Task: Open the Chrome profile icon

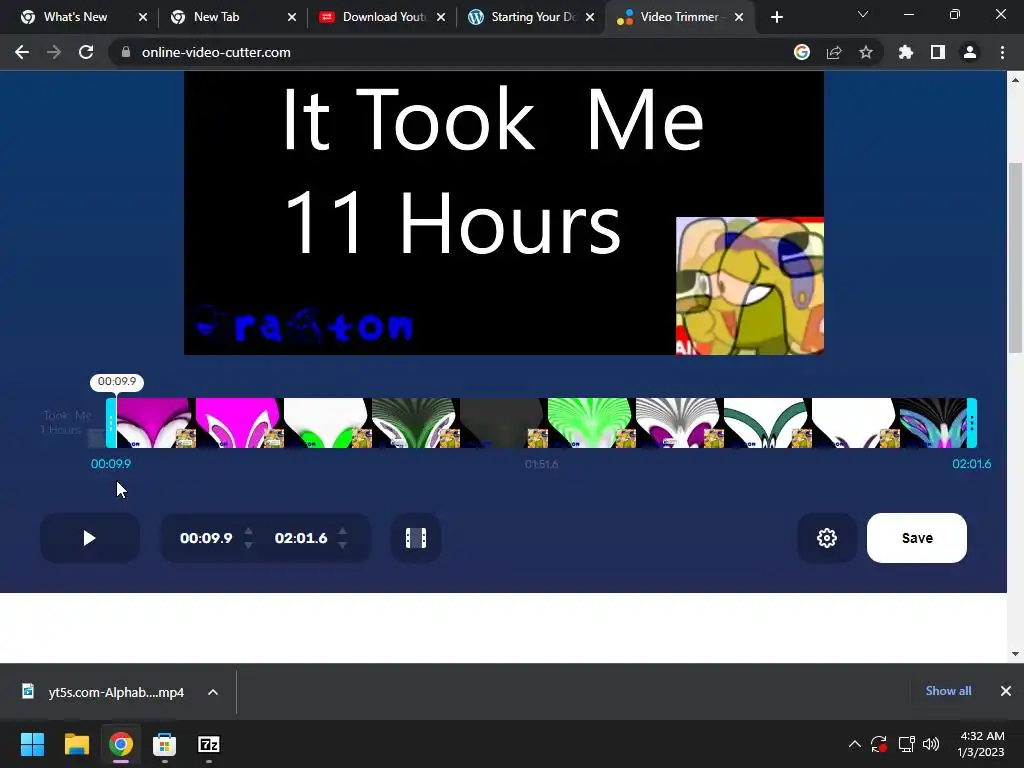Action: 970,52
